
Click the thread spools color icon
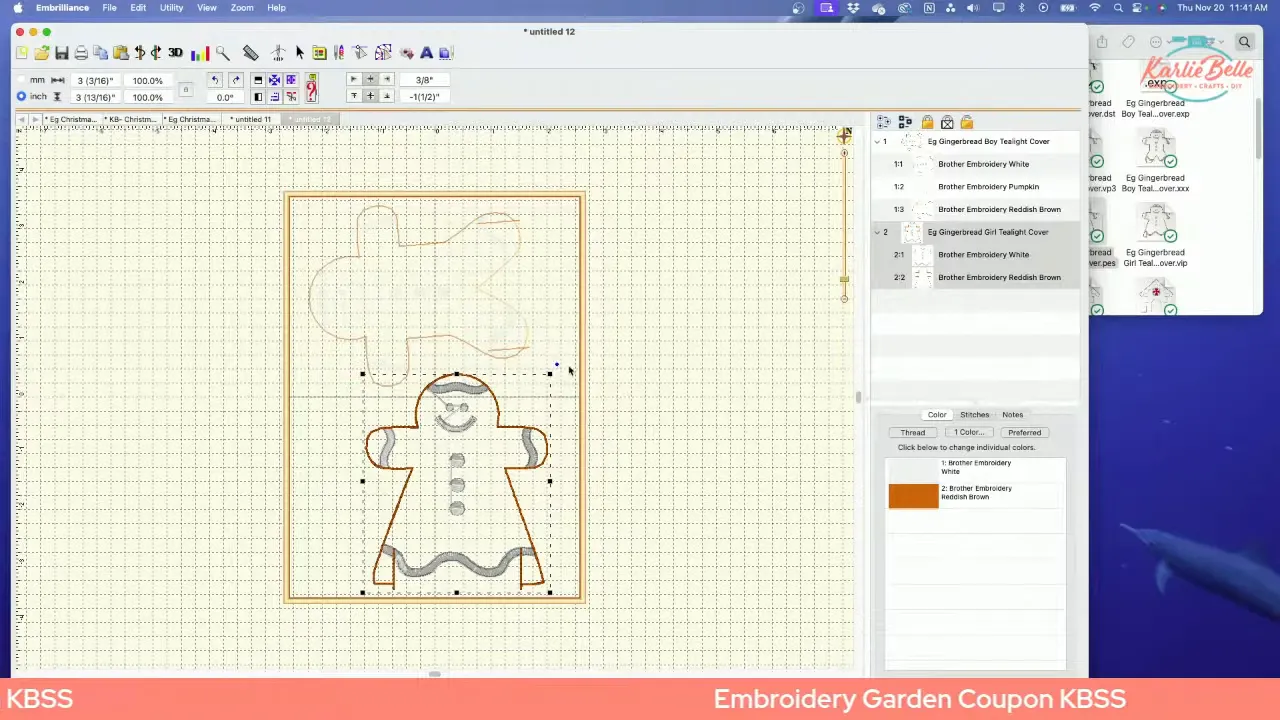click(339, 53)
